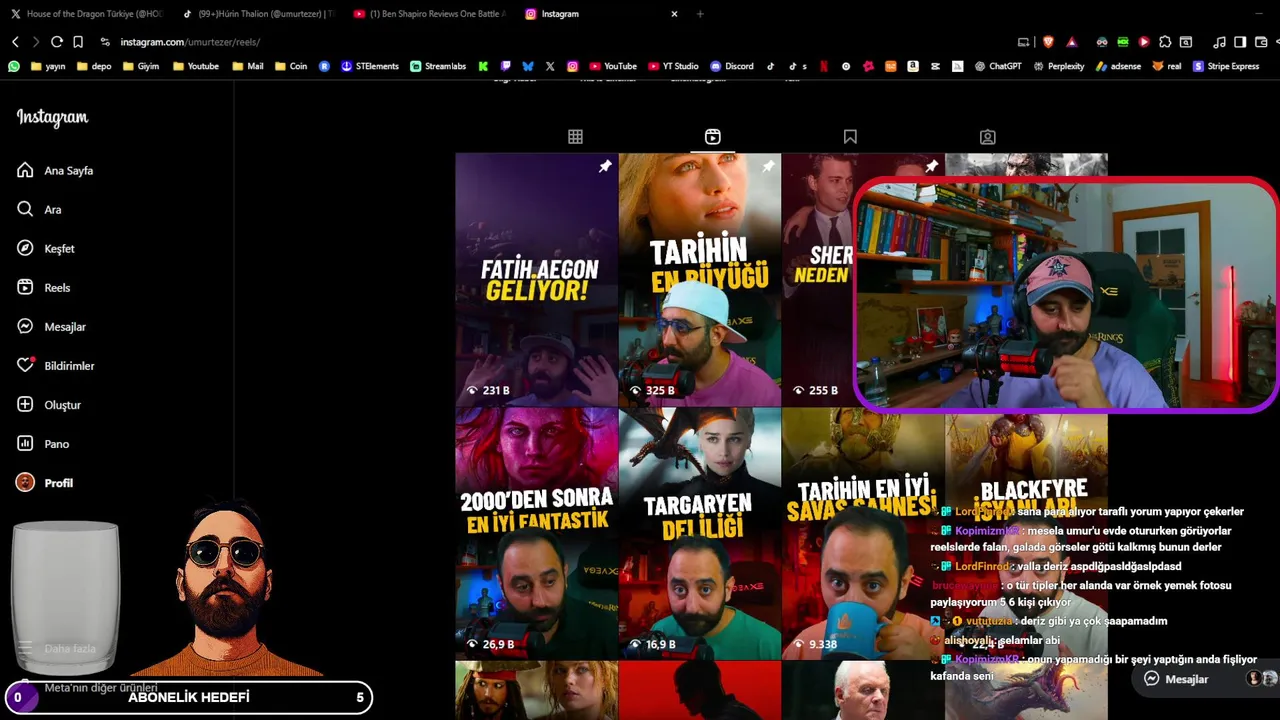Click the browser back arrow
Screen dimensions: 1280x720
15,42
